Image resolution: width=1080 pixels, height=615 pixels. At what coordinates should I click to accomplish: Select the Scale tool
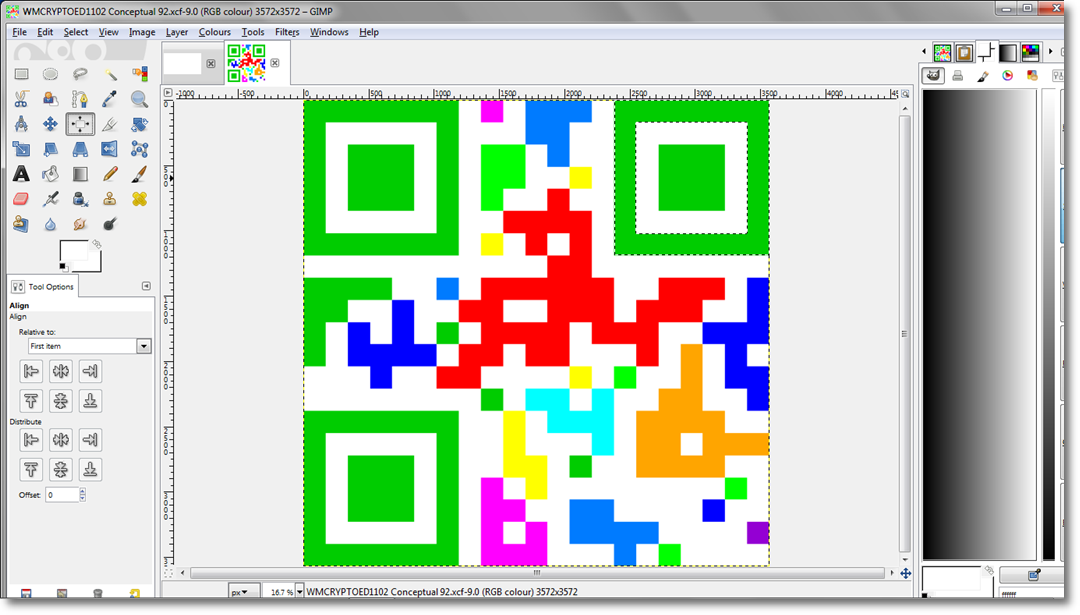(x=21, y=149)
